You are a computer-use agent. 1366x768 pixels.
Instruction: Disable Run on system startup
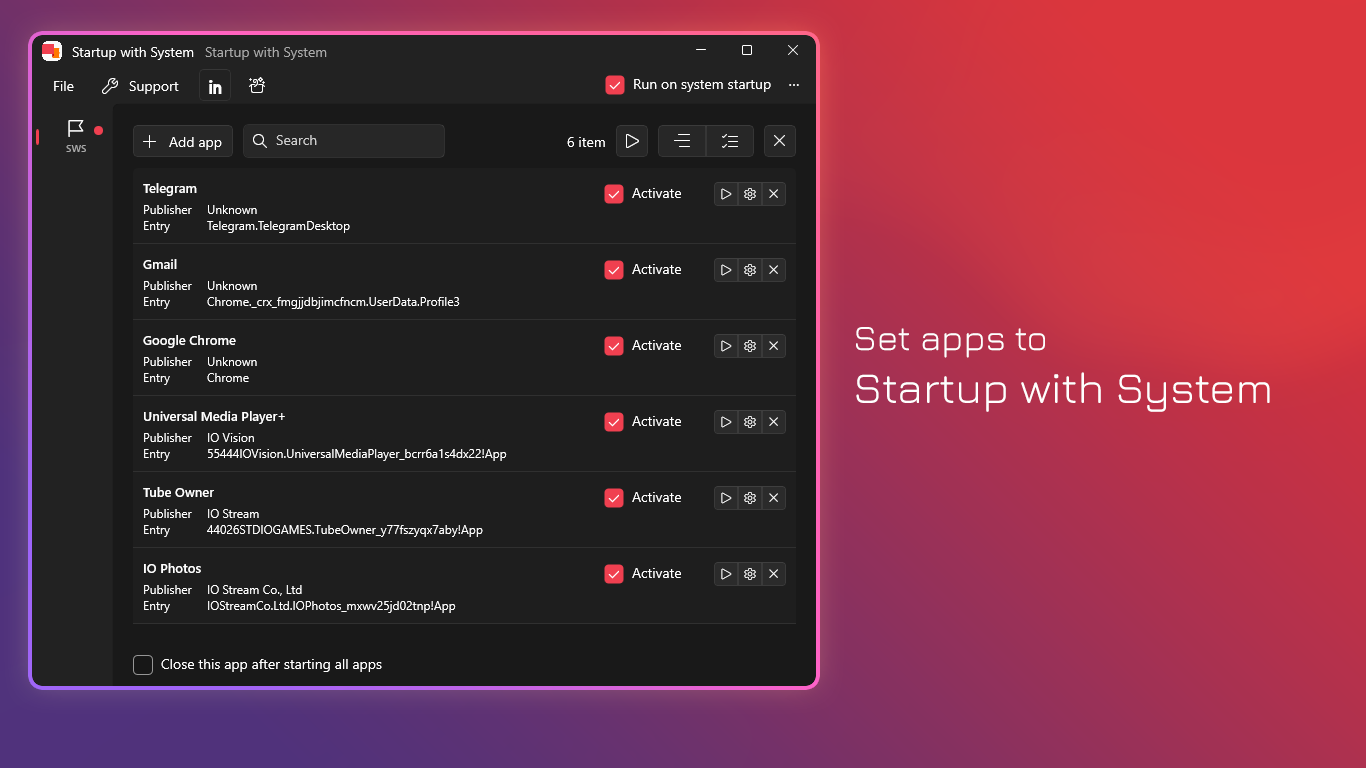pos(615,85)
